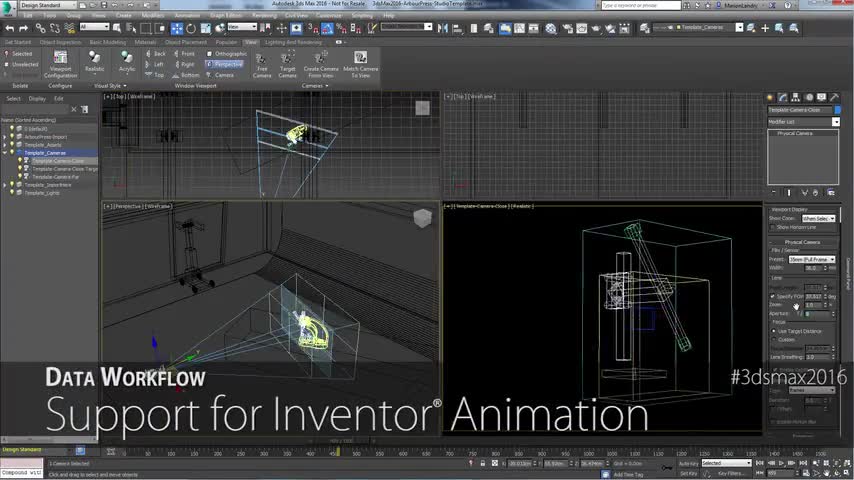Click Create Camera From View icon

click(321, 64)
